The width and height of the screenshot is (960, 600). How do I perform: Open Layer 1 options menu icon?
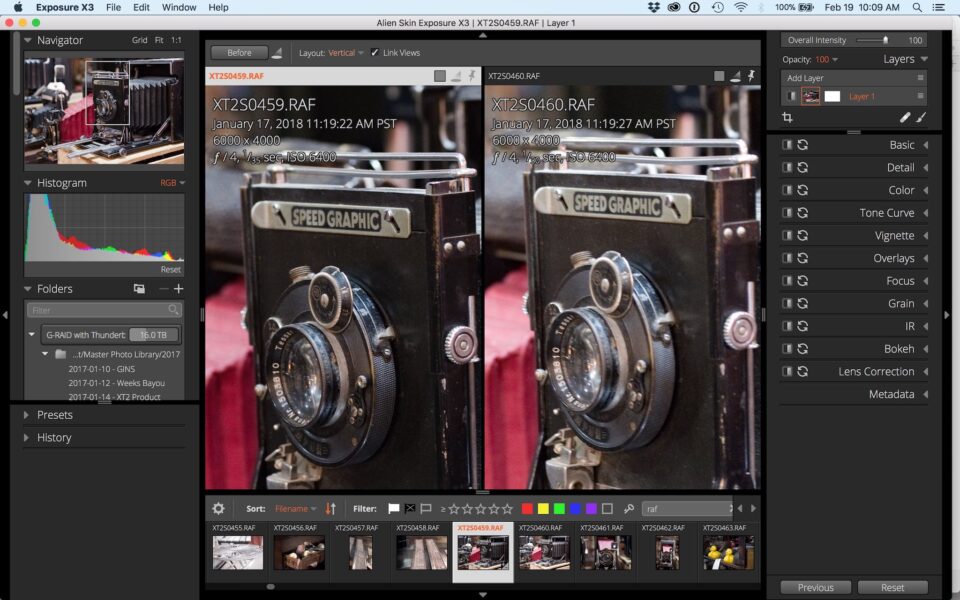pyautogui.click(x=920, y=96)
